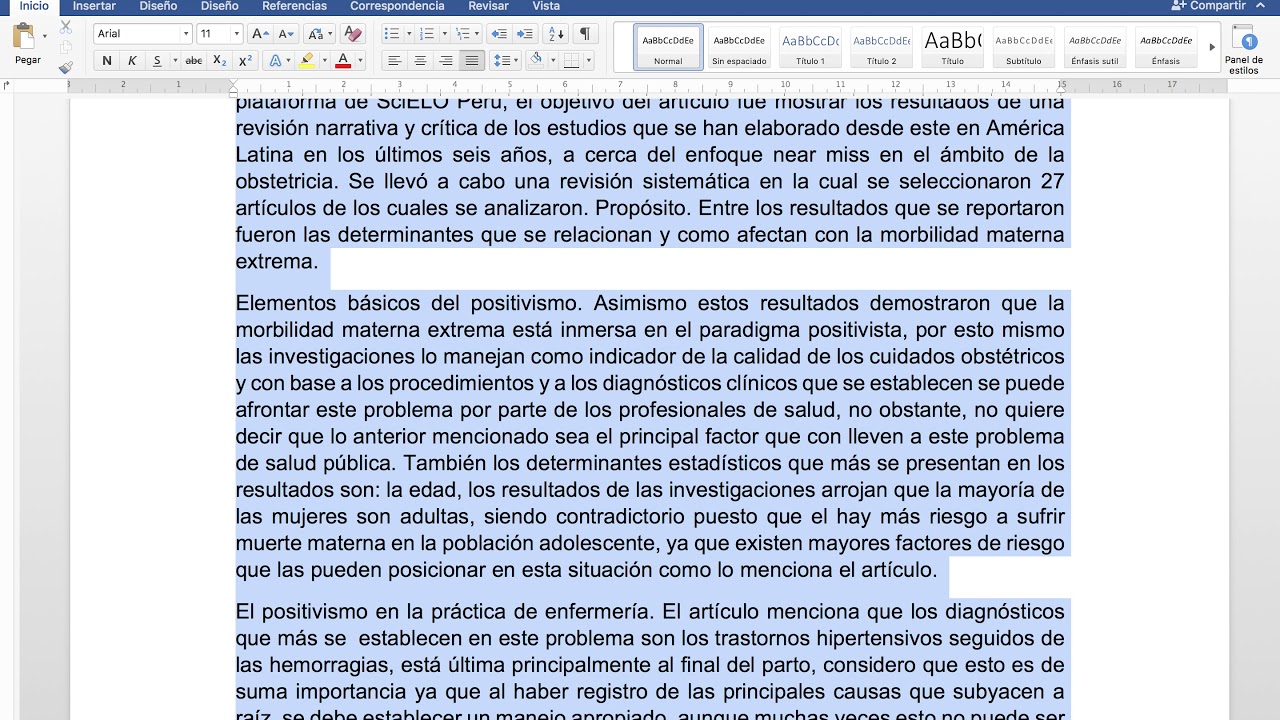The width and height of the screenshot is (1280, 720).
Task: Open the Insertar tab
Action: point(94,6)
